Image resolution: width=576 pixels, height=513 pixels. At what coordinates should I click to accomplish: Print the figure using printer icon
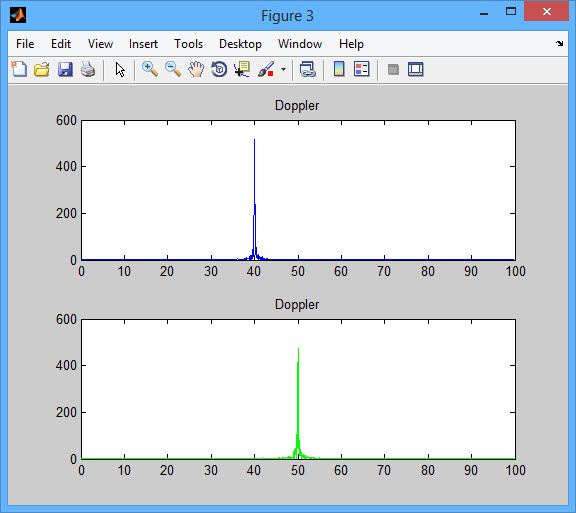click(88, 69)
